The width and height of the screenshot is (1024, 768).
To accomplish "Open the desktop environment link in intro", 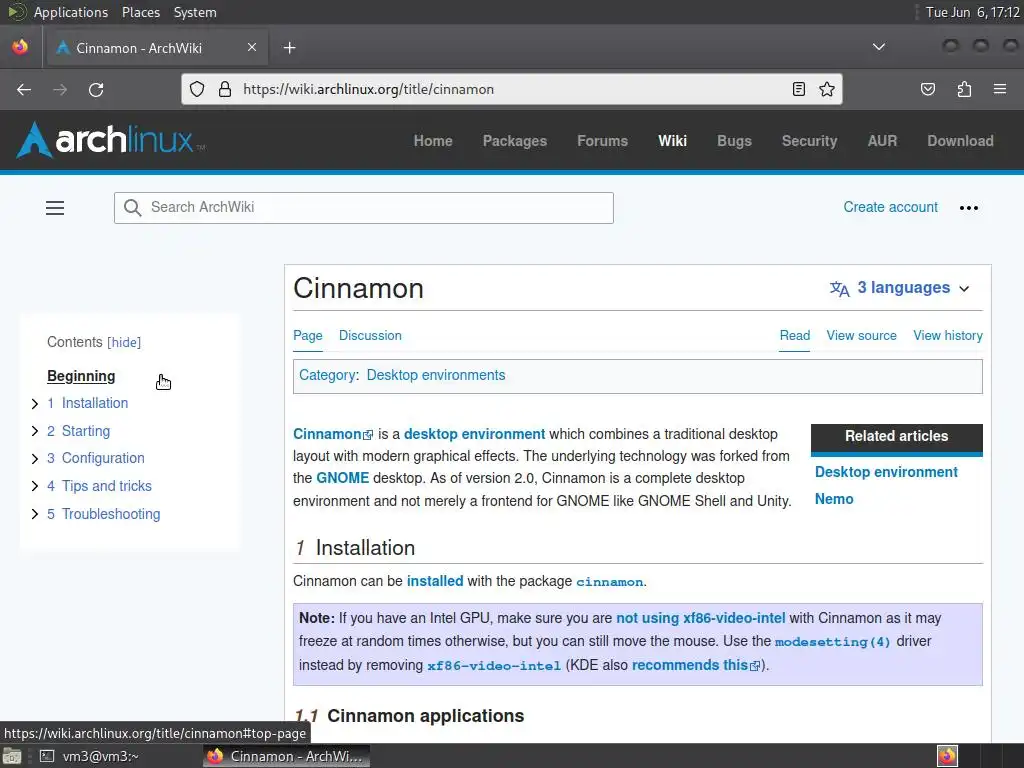I will tap(474, 434).
